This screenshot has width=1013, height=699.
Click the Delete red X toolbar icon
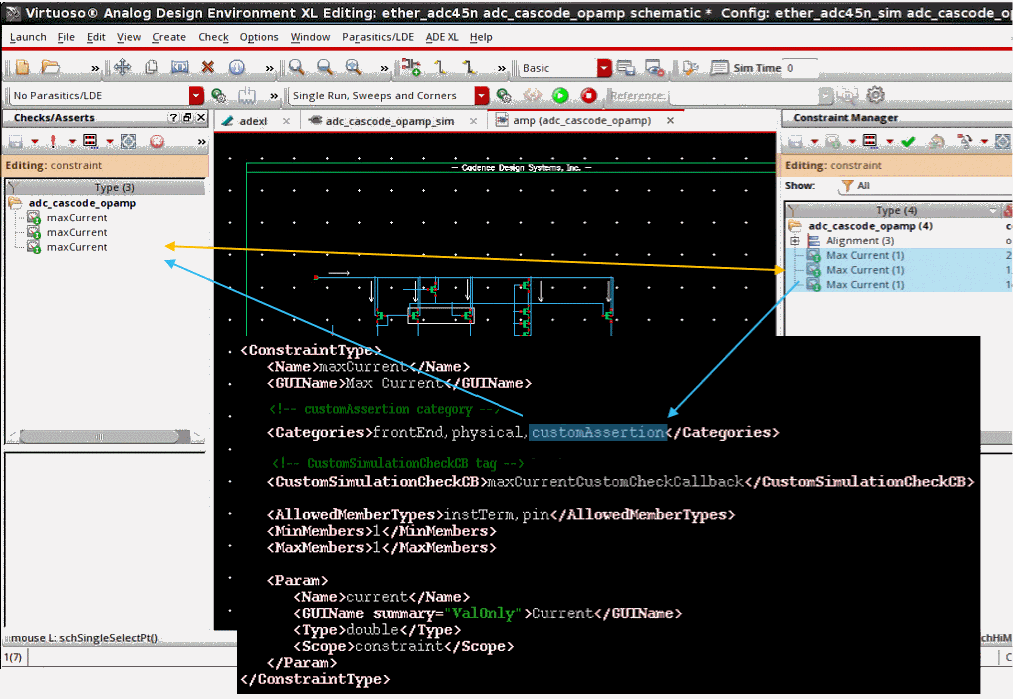[x=208, y=68]
